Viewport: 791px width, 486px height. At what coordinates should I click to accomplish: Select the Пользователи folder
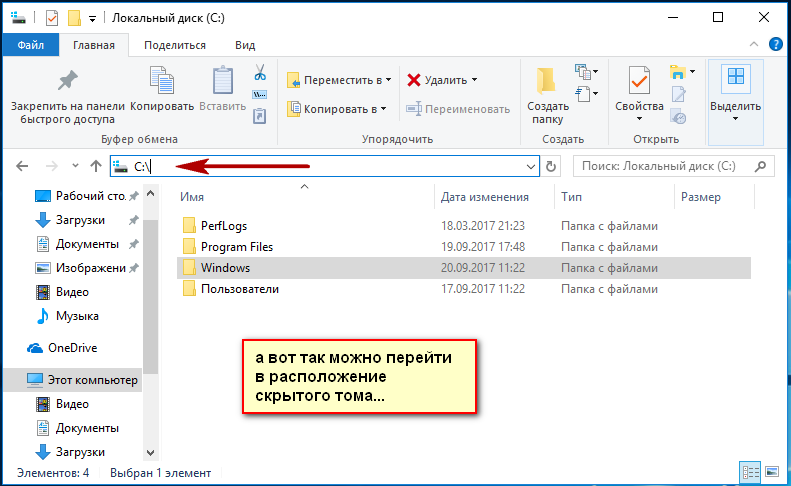[240, 289]
